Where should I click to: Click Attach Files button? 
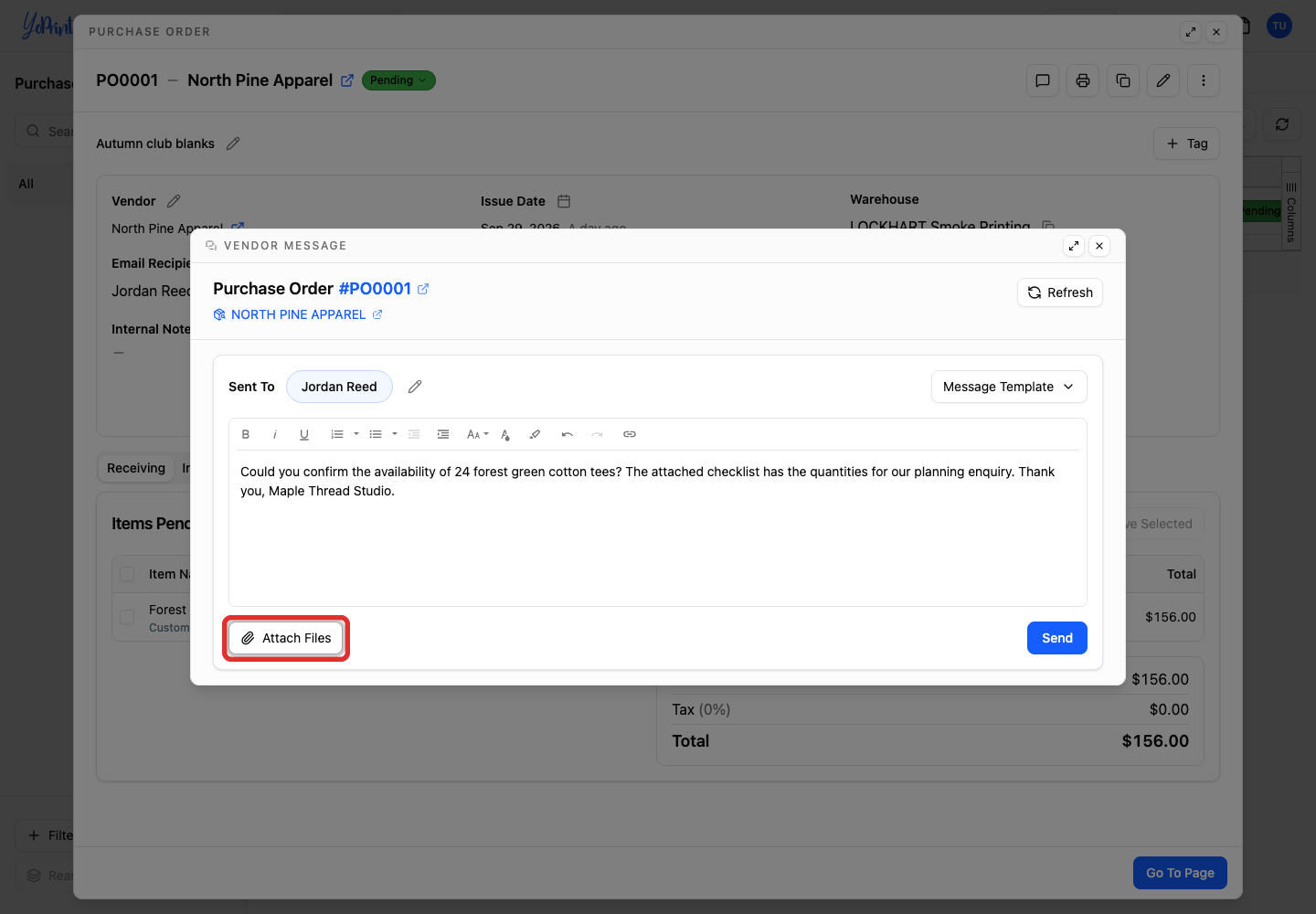(x=286, y=638)
